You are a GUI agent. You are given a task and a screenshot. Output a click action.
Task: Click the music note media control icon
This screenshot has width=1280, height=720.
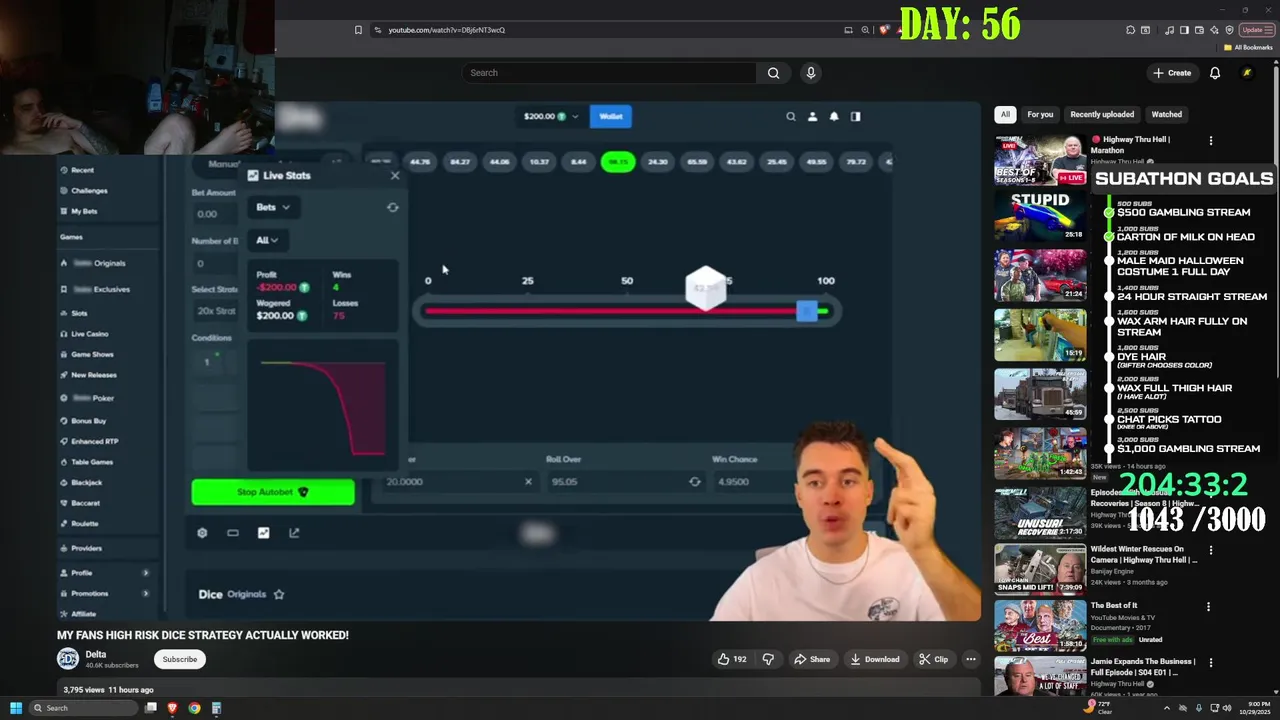click(x=1170, y=30)
